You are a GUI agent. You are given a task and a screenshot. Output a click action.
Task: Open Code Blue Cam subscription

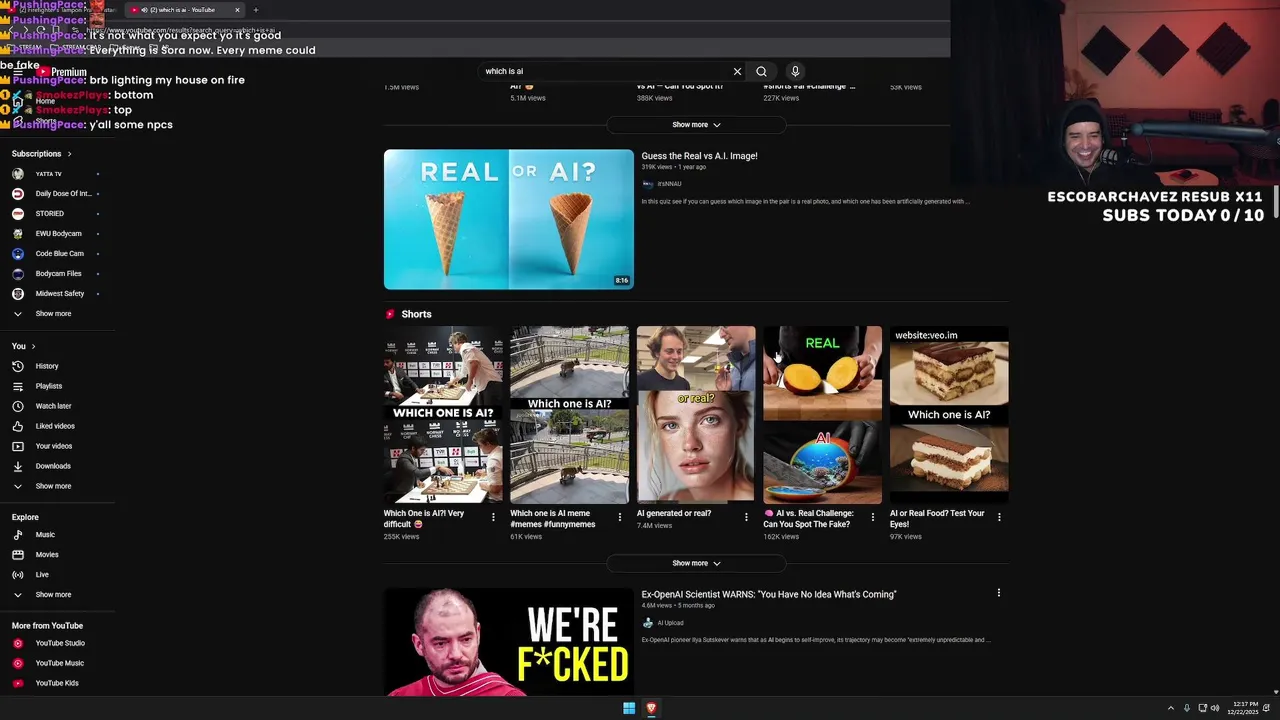(57, 254)
